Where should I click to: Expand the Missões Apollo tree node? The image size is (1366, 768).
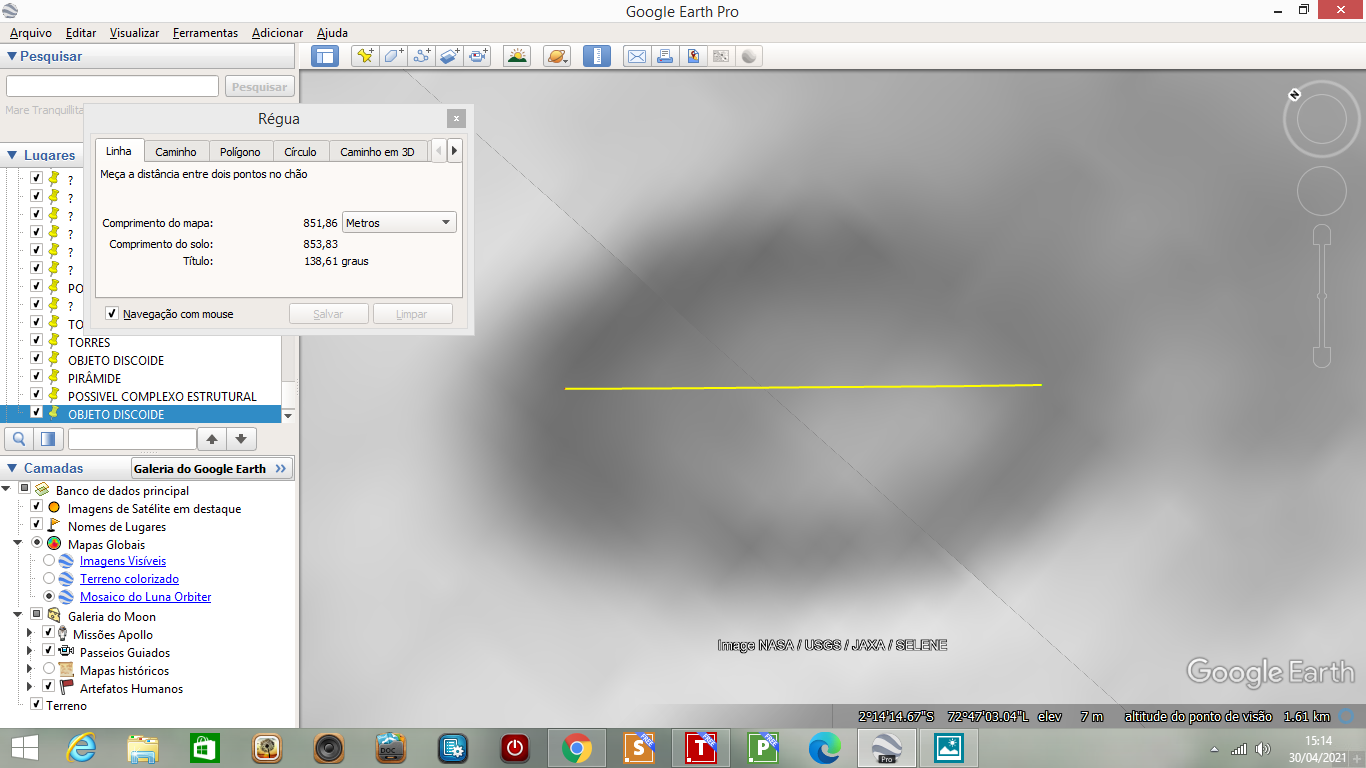click(30, 633)
